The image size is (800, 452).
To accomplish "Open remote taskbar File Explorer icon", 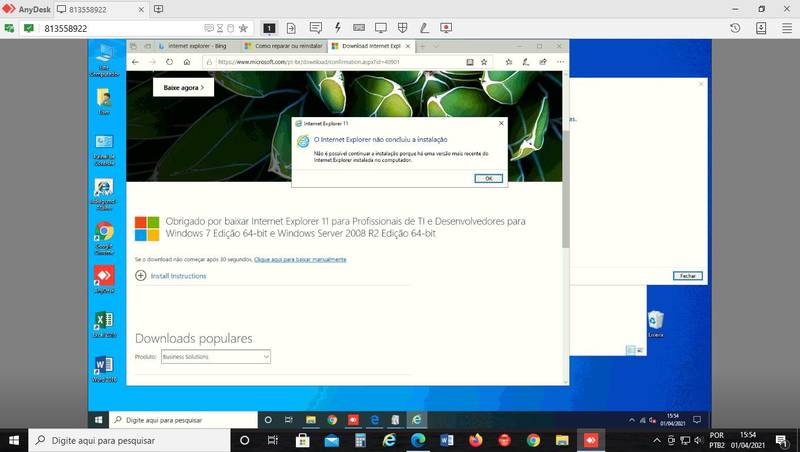I will click(x=311, y=420).
